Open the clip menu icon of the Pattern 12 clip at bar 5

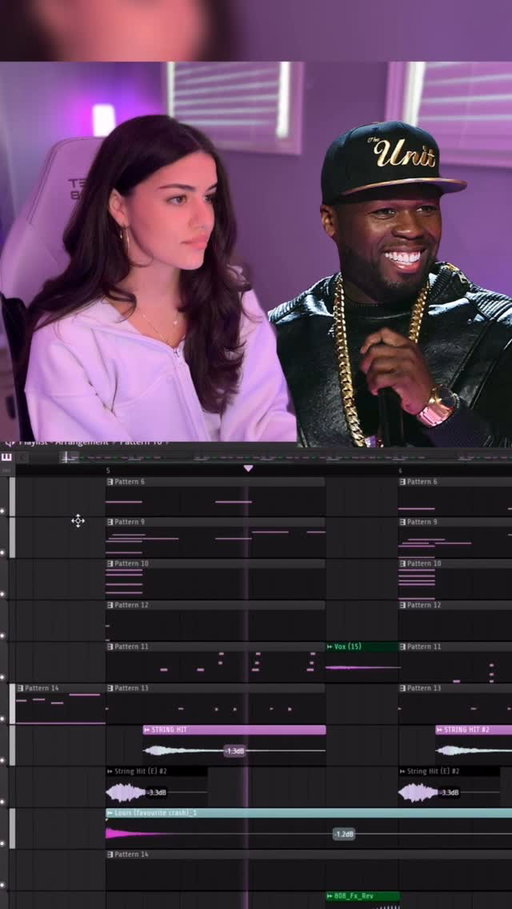110,605
